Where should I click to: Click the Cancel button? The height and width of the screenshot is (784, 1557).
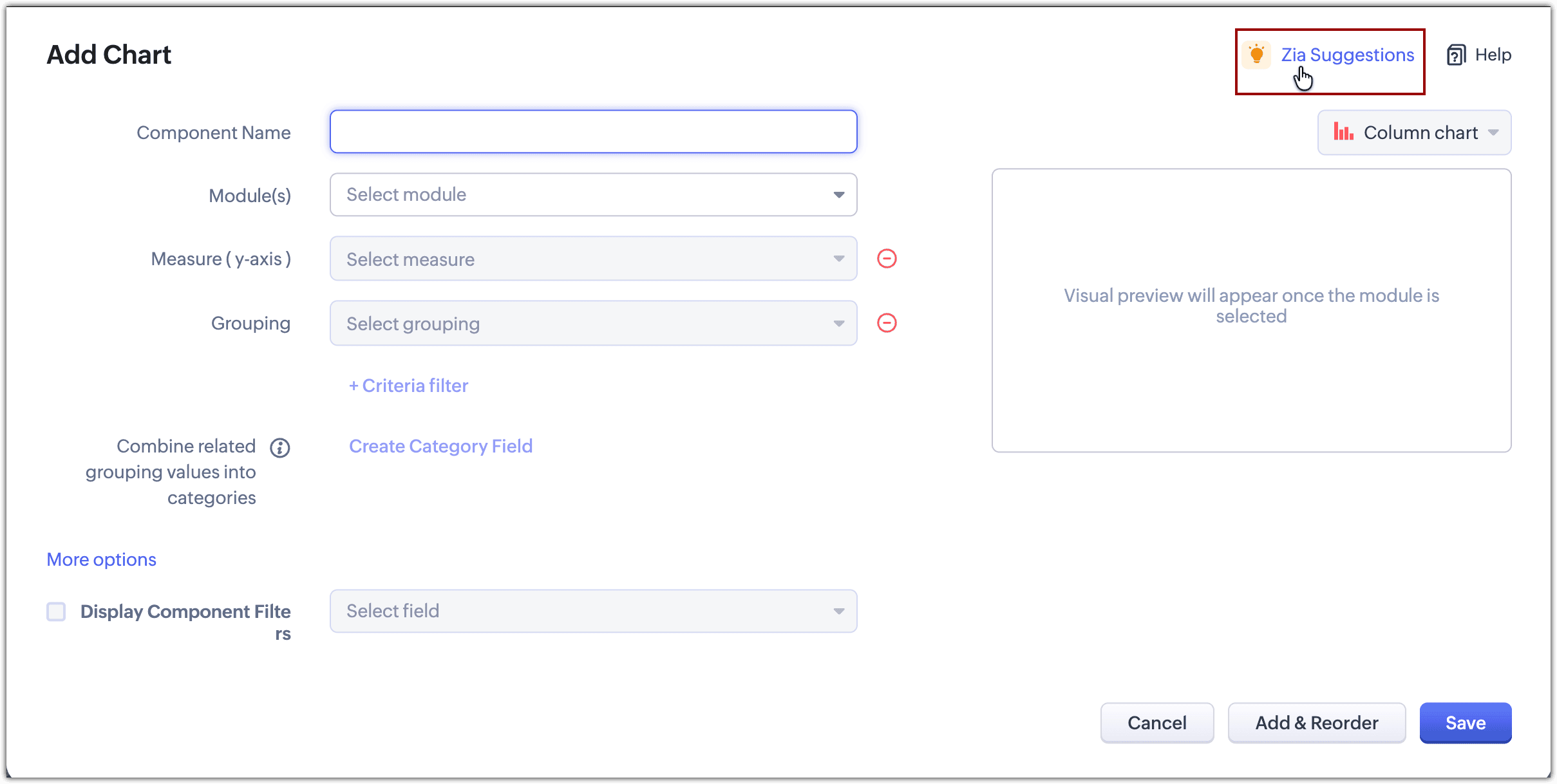point(1156,723)
